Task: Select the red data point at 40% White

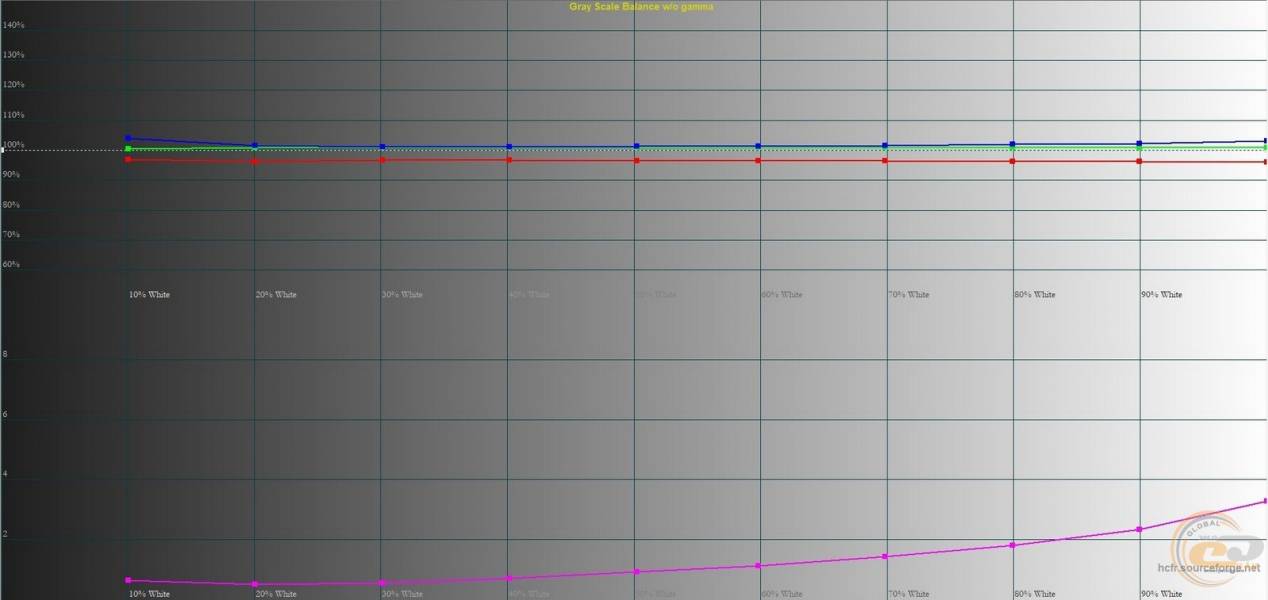Action: (509, 160)
